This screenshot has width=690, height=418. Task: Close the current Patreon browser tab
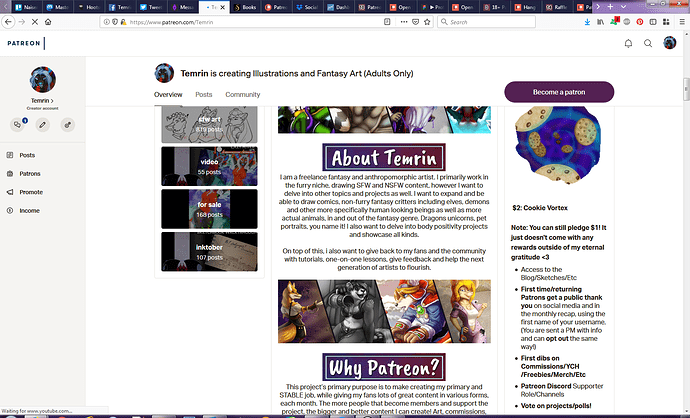[223, 7]
